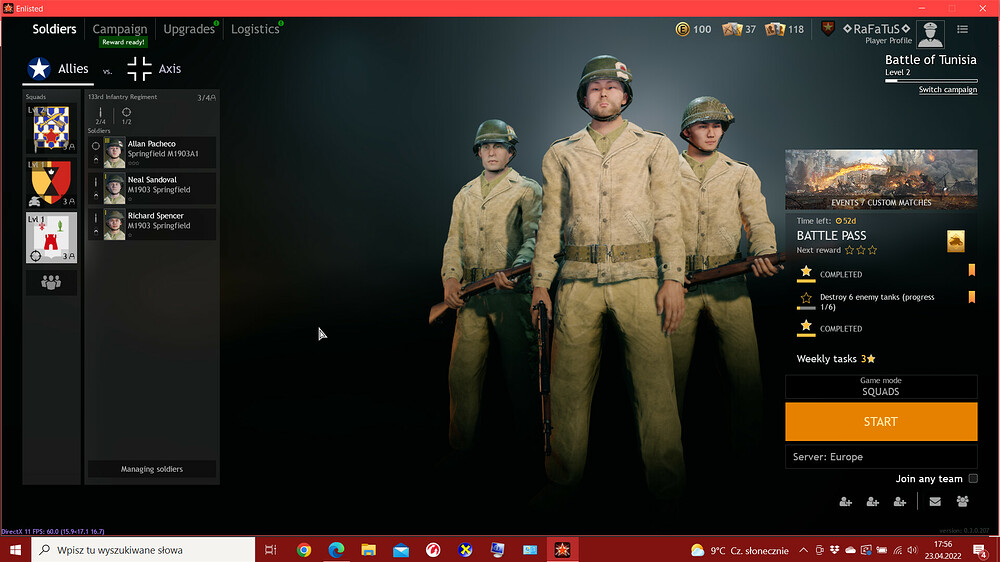The width and height of the screenshot is (1000, 562).
Task: Open the Battle Pass heading
Action: (x=831, y=235)
